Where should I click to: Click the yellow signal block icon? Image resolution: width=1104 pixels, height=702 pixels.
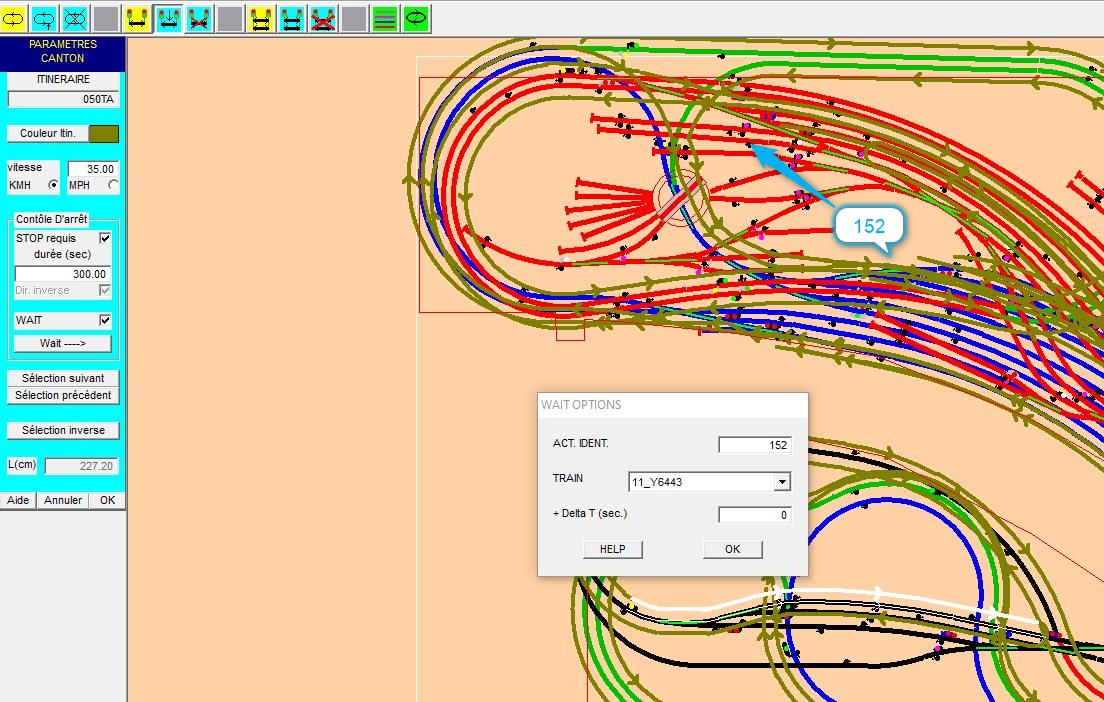137,19
